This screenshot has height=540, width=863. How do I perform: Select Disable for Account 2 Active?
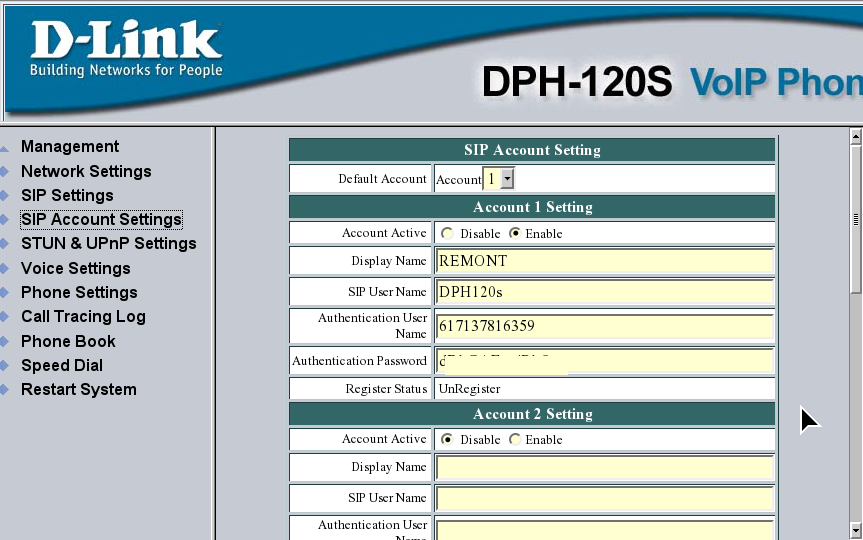tap(447, 439)
